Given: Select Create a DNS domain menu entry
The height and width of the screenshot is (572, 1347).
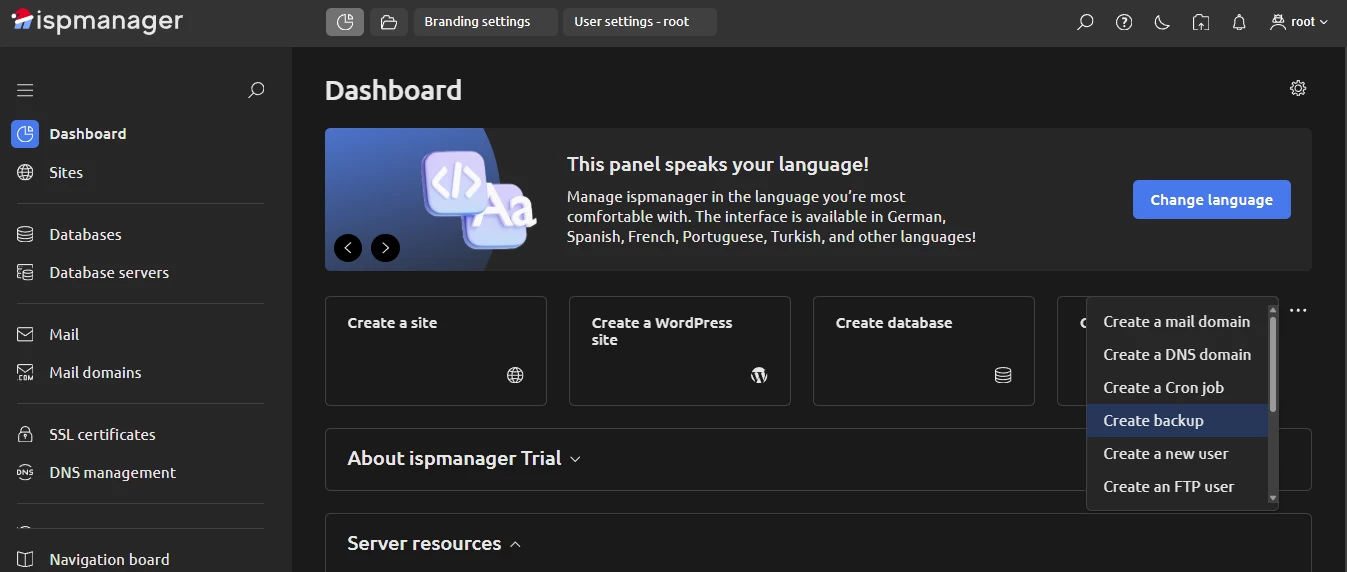Looking at the screenshot, I should coord(1177,355).
